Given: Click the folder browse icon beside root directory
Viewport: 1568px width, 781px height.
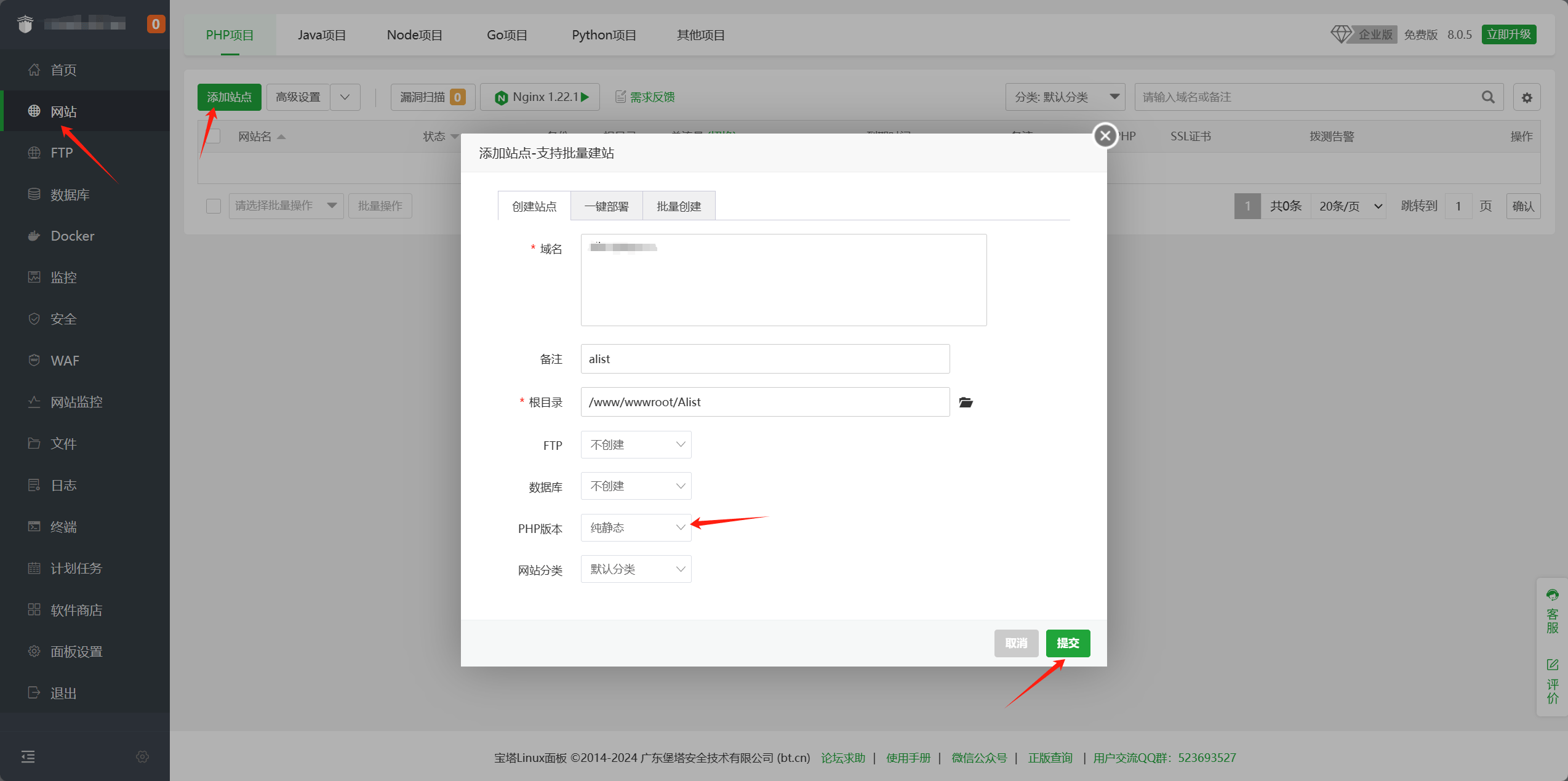Looking at the screenshot, I should [x=966, y=403].
